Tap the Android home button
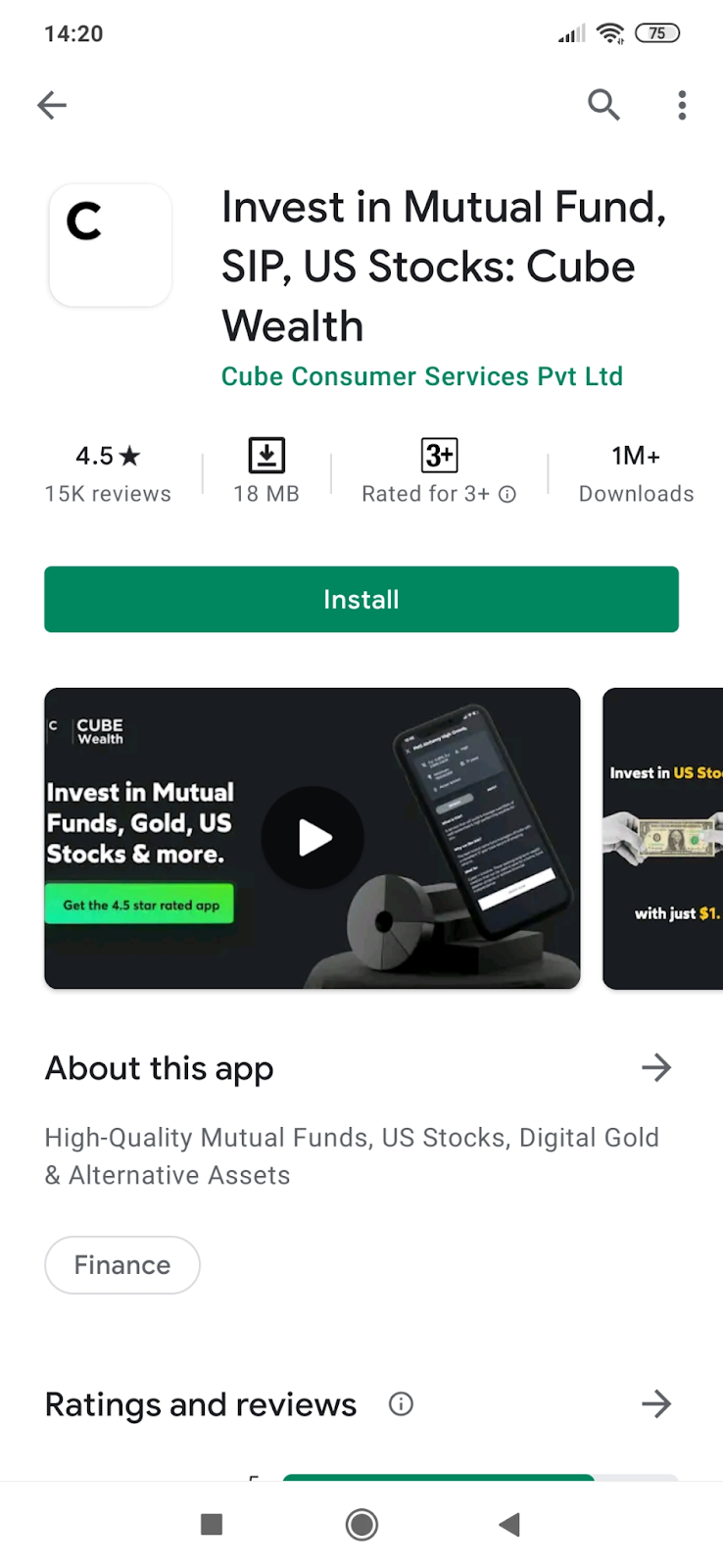Viewport: 723px width, 1568px height. point(361,1524)
